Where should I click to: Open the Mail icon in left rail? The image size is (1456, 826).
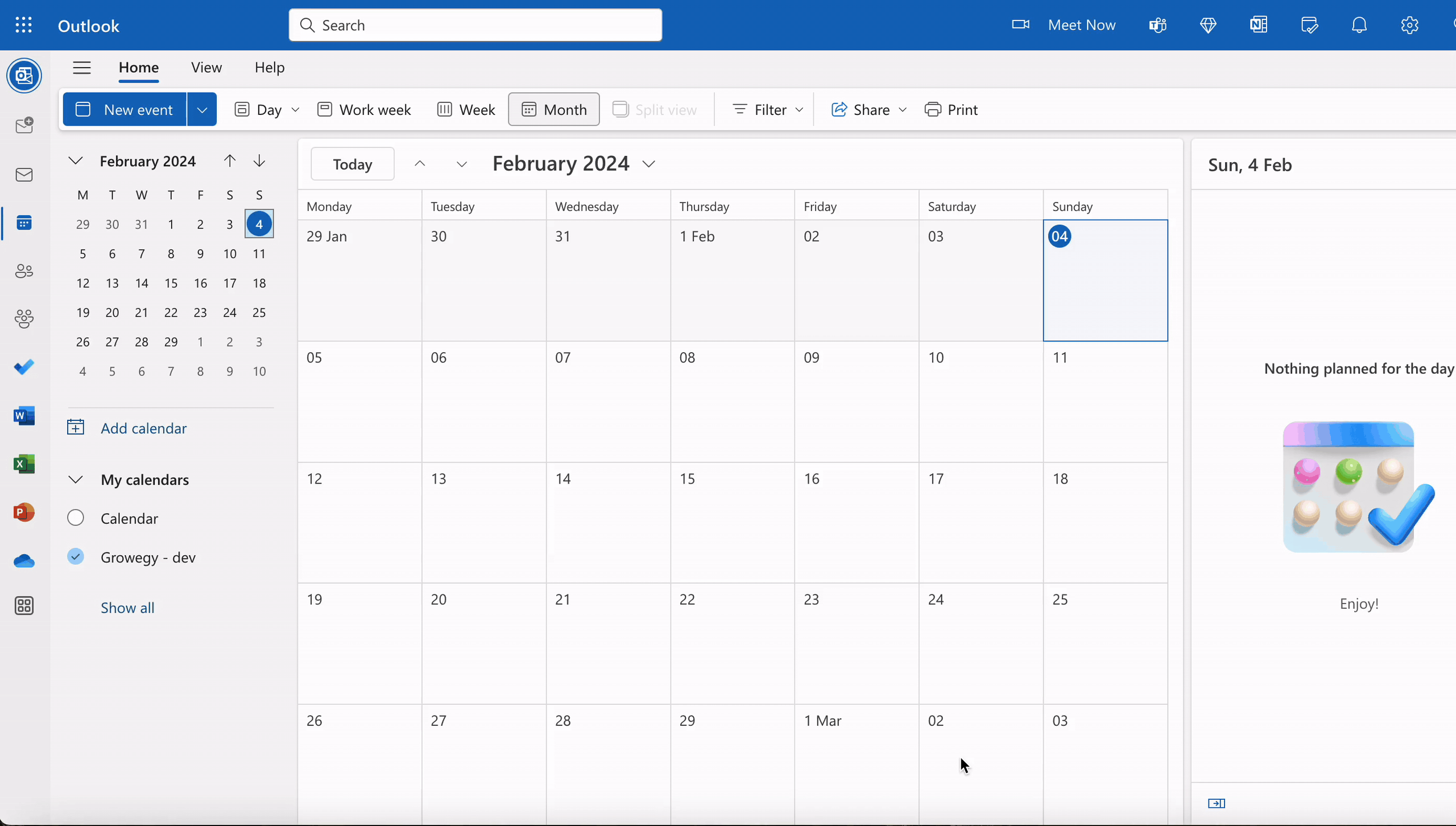(24, 175)
